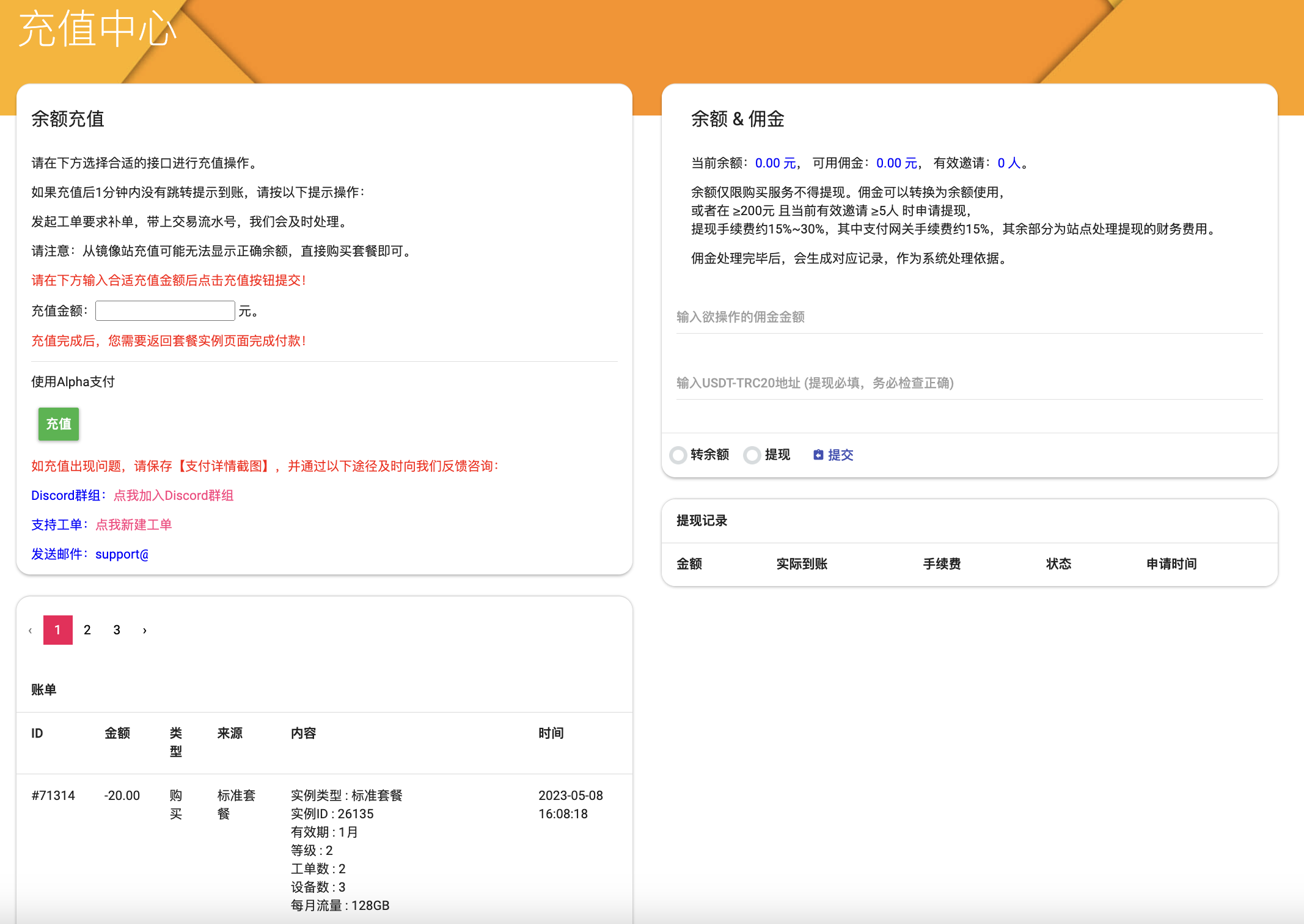The width and height of the screenshot is (1304, 924).
Task: Click the 充值中心 page title
Action: (x=98, y=29)
